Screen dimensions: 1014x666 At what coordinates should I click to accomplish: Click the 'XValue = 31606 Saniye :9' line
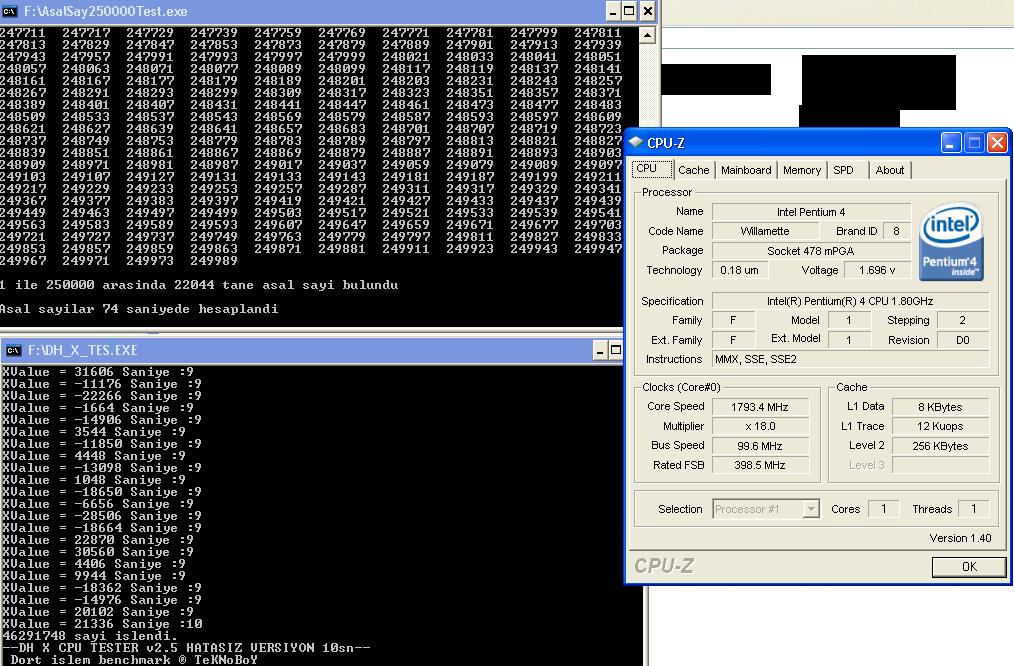tap(98, 372)
